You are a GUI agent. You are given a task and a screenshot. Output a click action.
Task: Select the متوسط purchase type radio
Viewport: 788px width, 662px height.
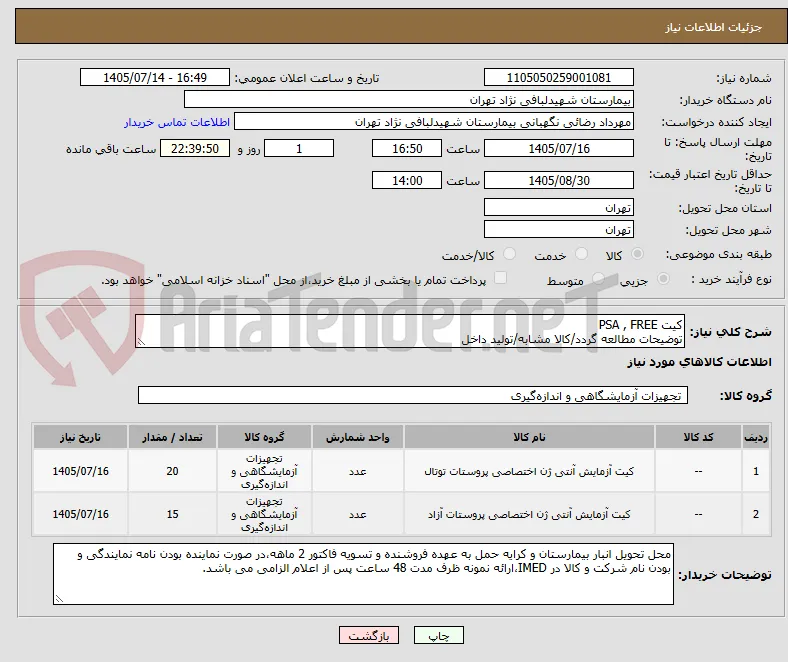(598, 278)
